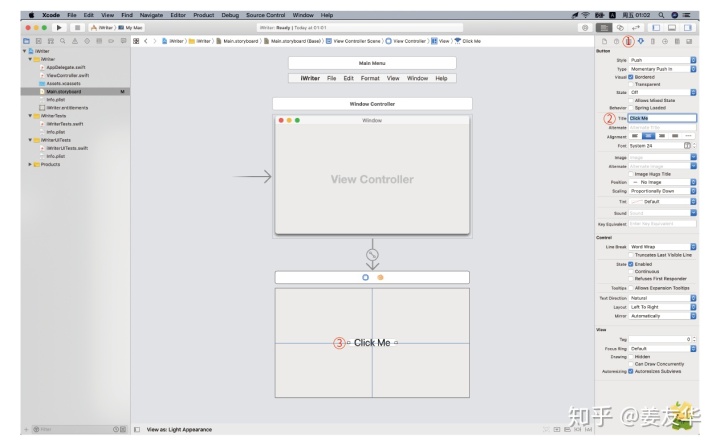720x446 pixels.
Task: Check Truncates Last Visible Line
Action: point(631,255)
